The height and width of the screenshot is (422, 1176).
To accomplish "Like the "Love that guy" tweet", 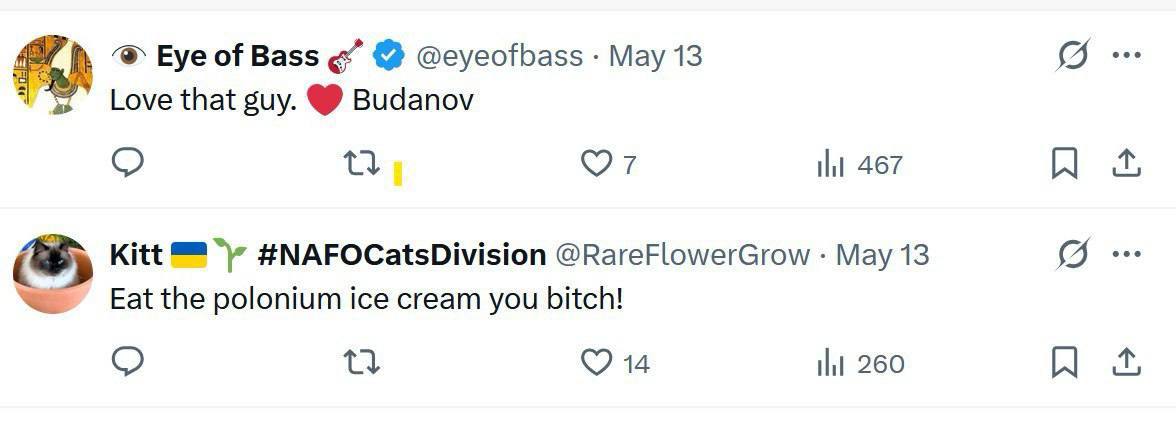I will [596, 163].
